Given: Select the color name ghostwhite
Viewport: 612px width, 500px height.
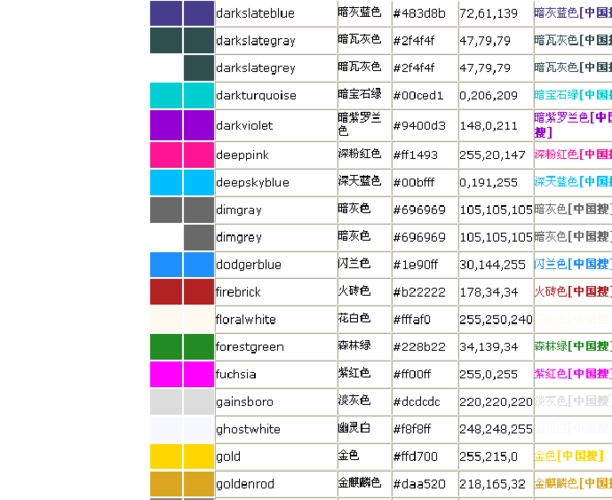Looking at the screenshot, I should [x=248, y=429].
